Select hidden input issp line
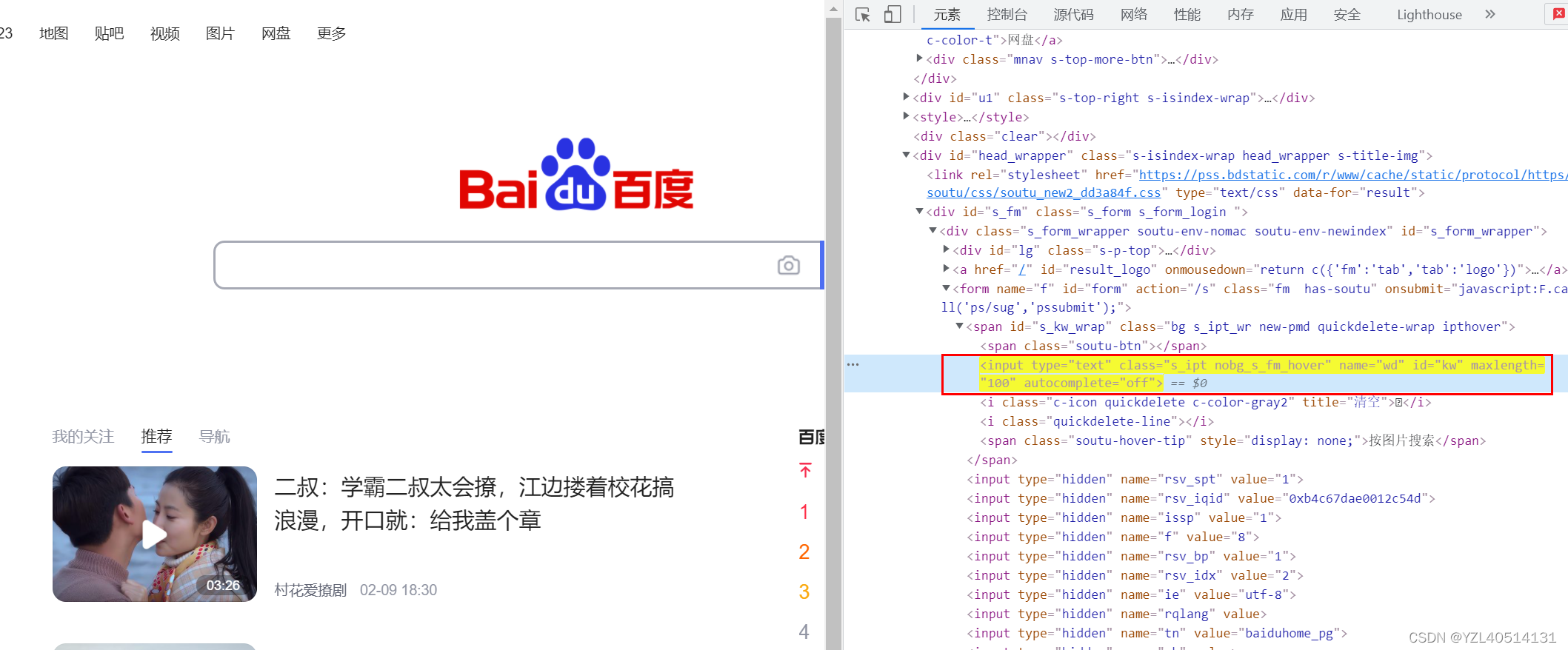Image resolution: width=1568 pixels, height=650 pixels. (x=1124, y=517)
